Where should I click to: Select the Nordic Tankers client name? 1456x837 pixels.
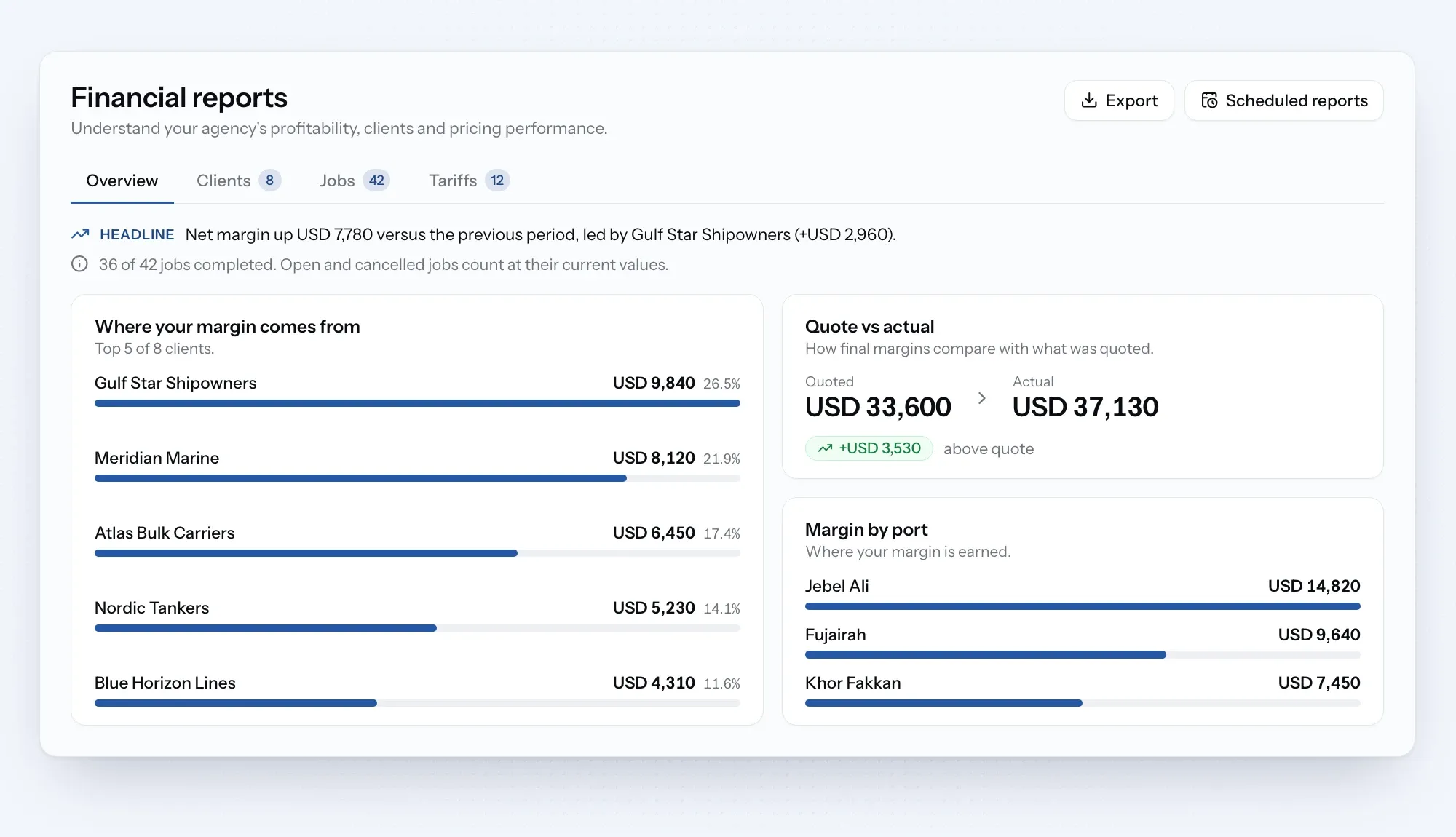pyautogui.click(x=151, y=608)
